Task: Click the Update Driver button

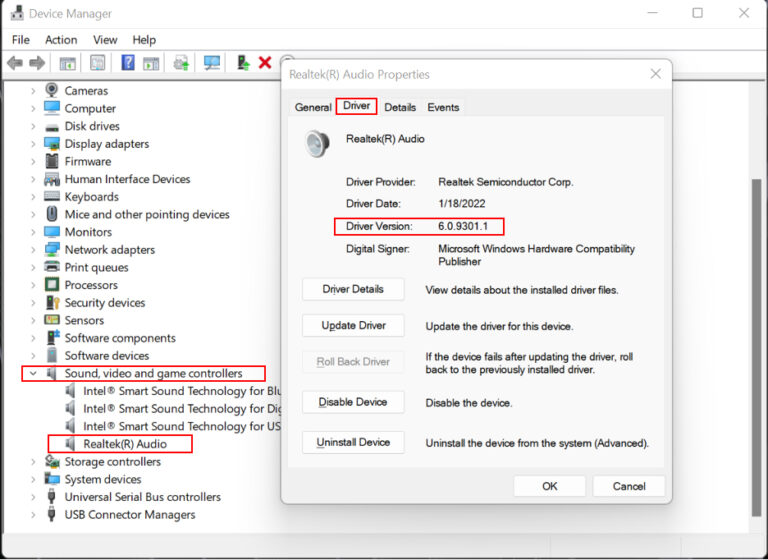Action: click(353, 325)
